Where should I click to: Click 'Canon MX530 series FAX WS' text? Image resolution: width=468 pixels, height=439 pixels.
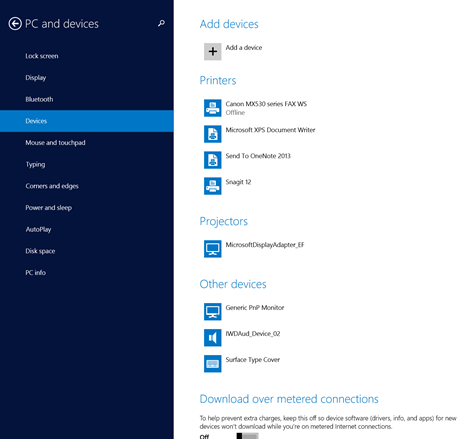(x=266, y=104)
